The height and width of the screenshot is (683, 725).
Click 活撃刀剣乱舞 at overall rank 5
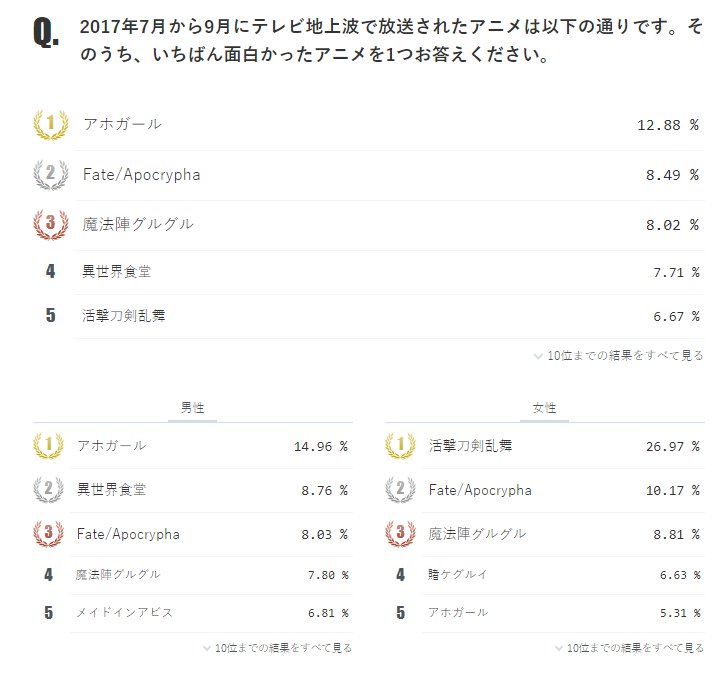[x=124, y=316]
